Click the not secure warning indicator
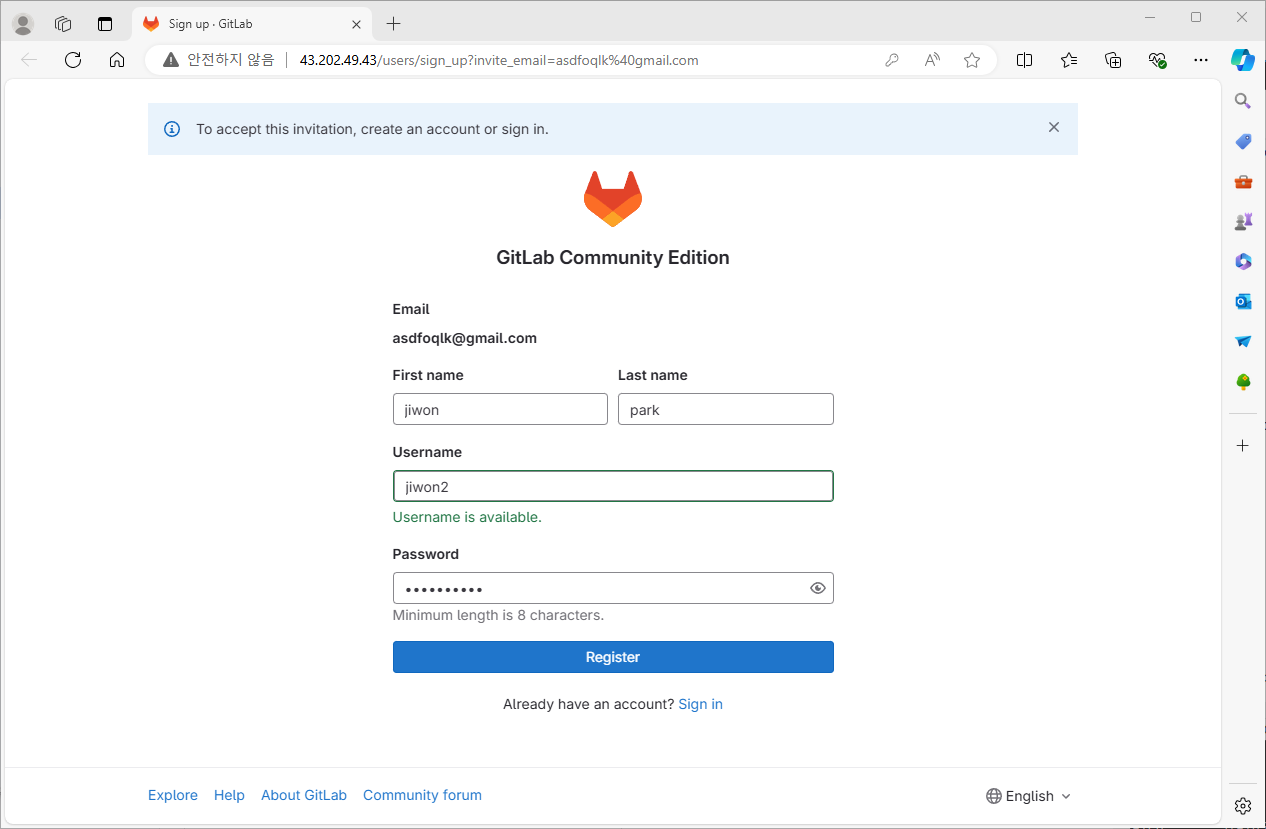Viewport: 1266px width, 829px height. [x=218, y=60]
